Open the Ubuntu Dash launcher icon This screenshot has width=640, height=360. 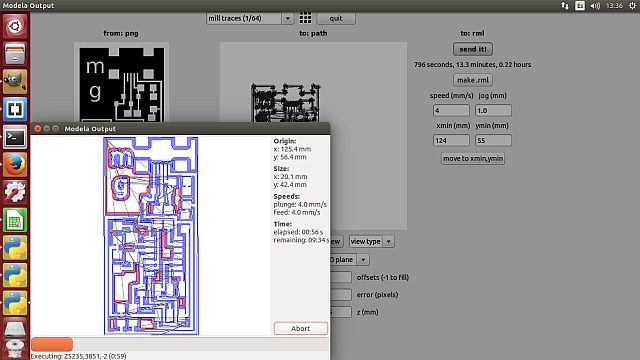[15, 27]
